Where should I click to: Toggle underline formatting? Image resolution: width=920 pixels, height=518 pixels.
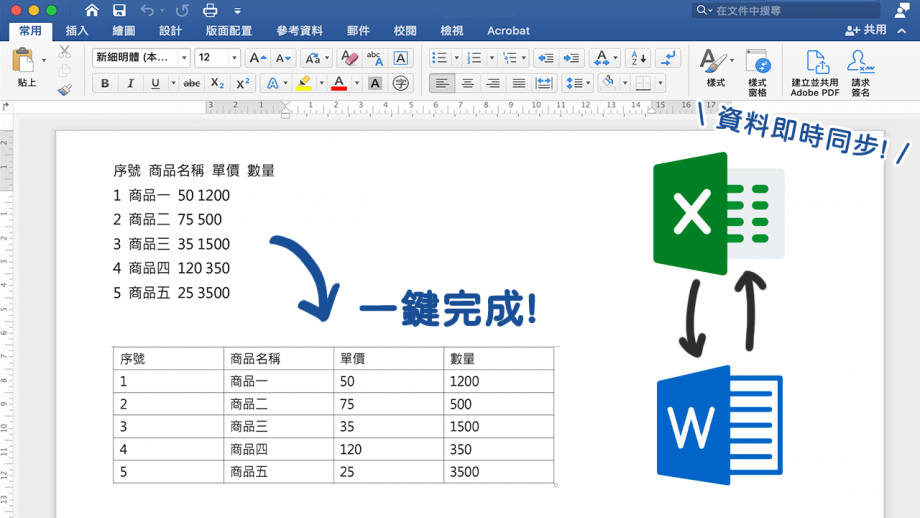[x=155, y=83]
